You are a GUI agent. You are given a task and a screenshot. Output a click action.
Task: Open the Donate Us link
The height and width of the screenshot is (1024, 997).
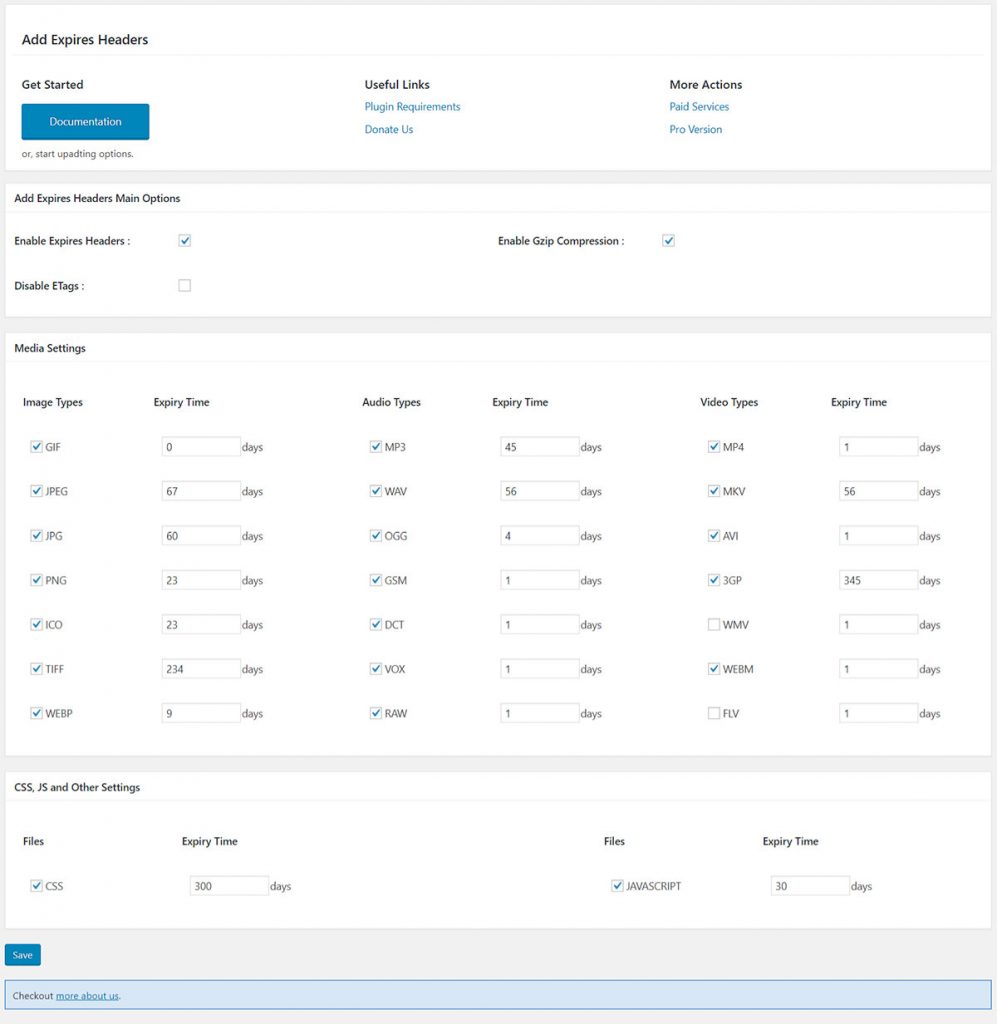(388, 129)
